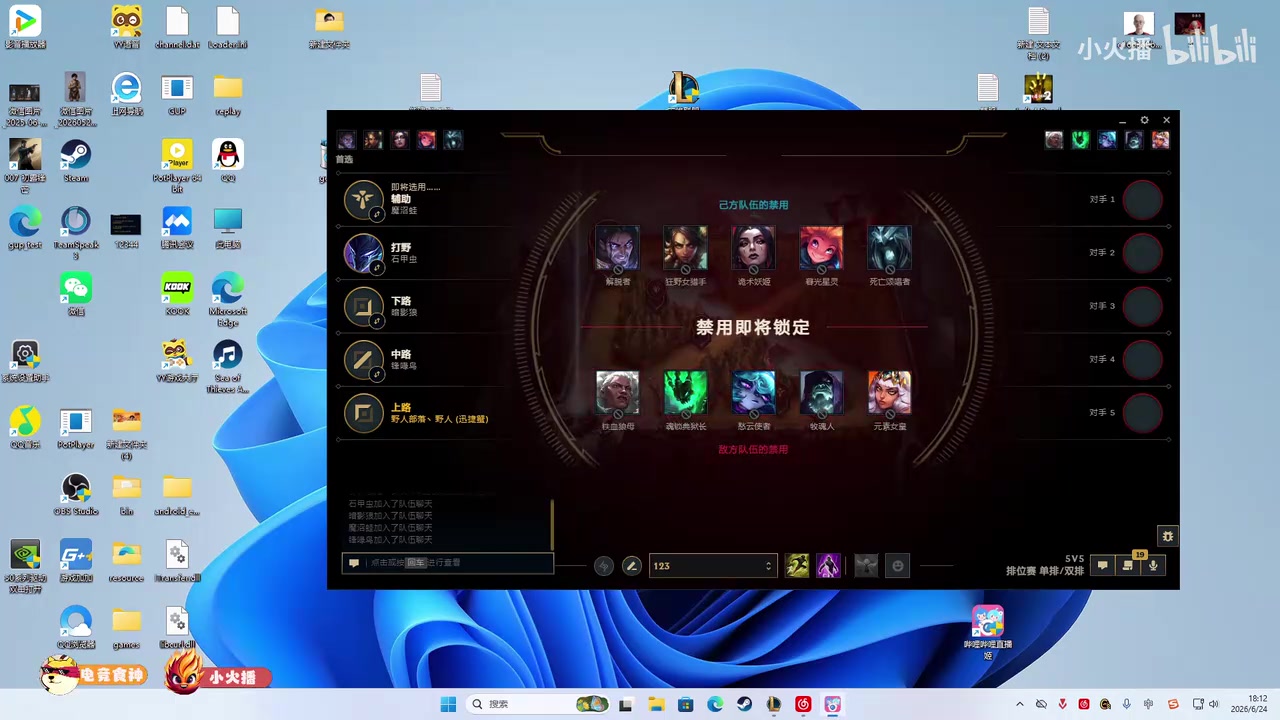The height and width of the screenshot is (720, 1280).
Task: Request swap with 打野 teammate
Action: tap(377, 268)
